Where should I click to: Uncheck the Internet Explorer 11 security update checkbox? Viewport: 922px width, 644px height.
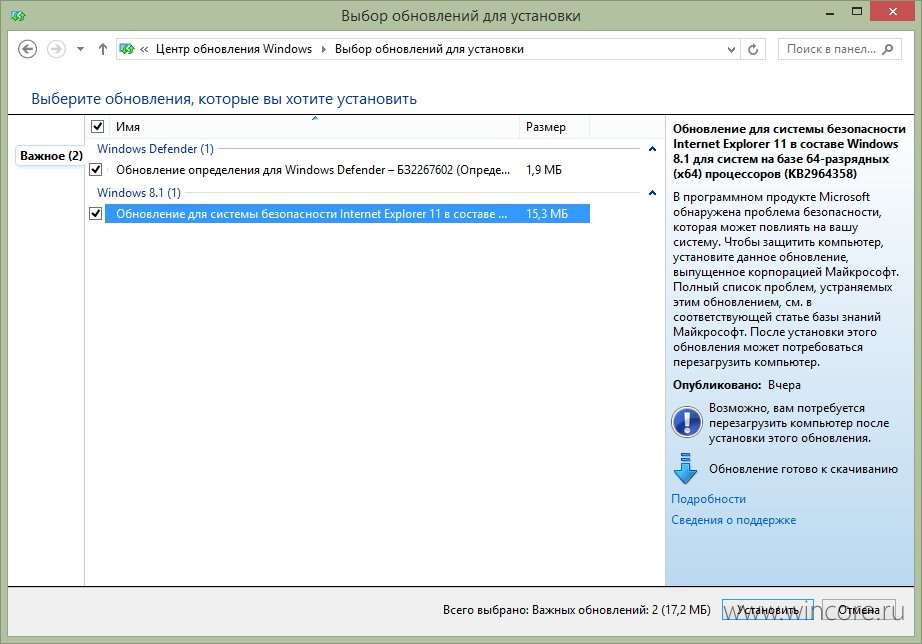pos(96,213)
